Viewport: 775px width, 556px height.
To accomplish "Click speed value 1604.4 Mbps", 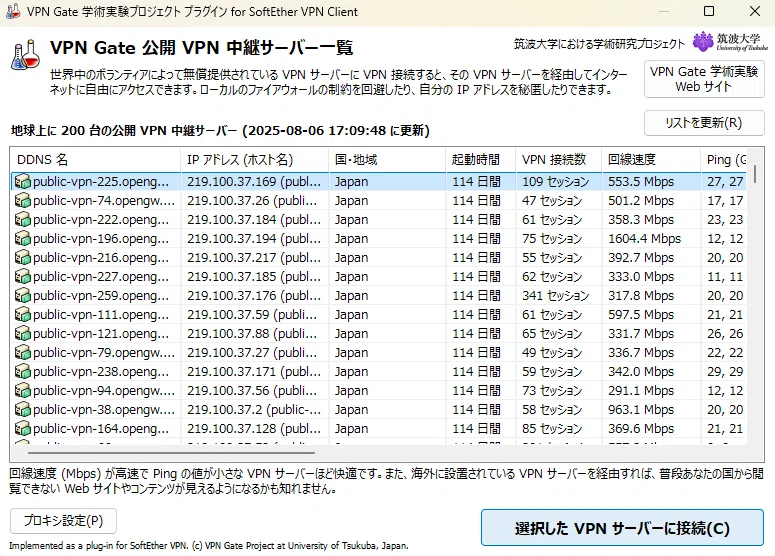I will point(645,239).
